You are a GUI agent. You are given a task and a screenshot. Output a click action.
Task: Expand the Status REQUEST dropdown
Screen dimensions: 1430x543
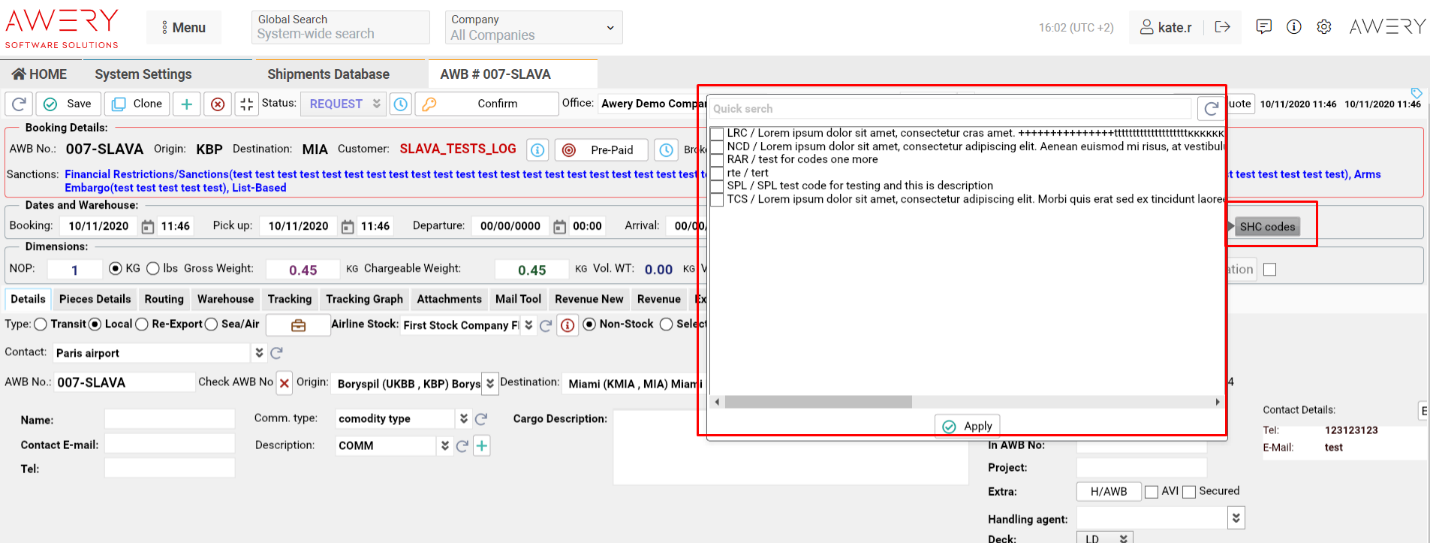(x=377, y=104)
